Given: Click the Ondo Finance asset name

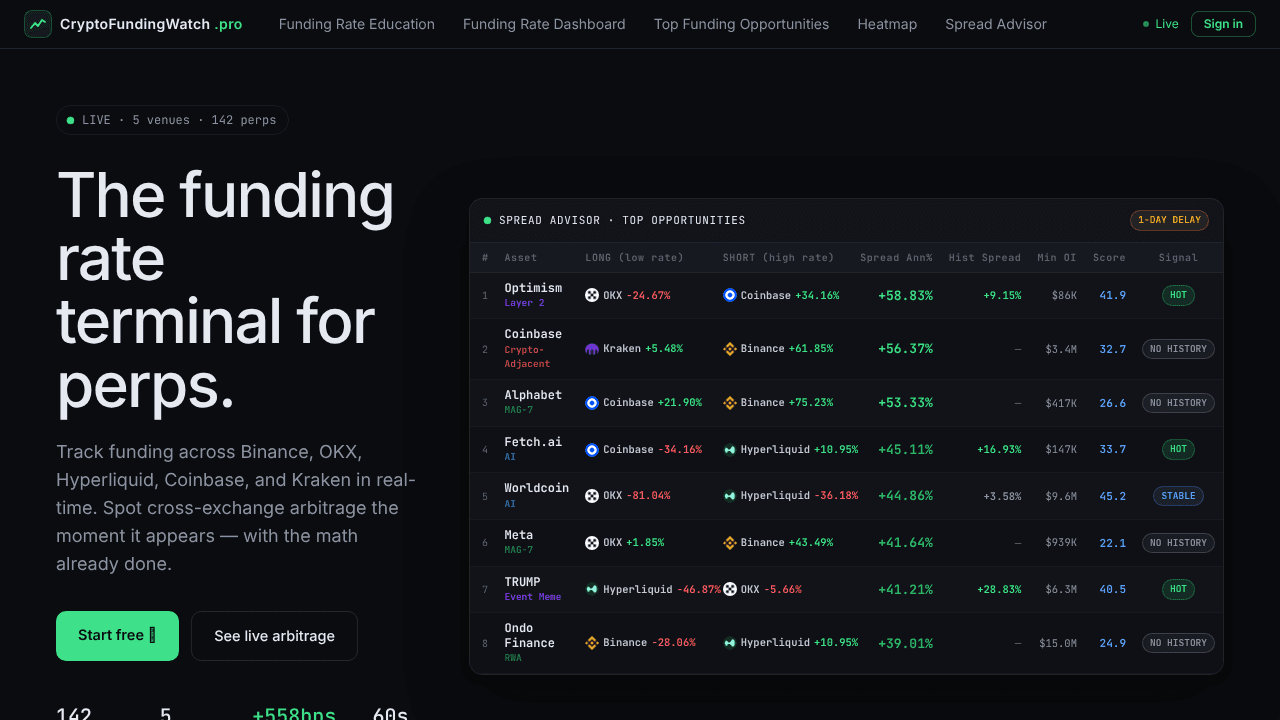Looking at the screenshot, I should pos(529,636).
